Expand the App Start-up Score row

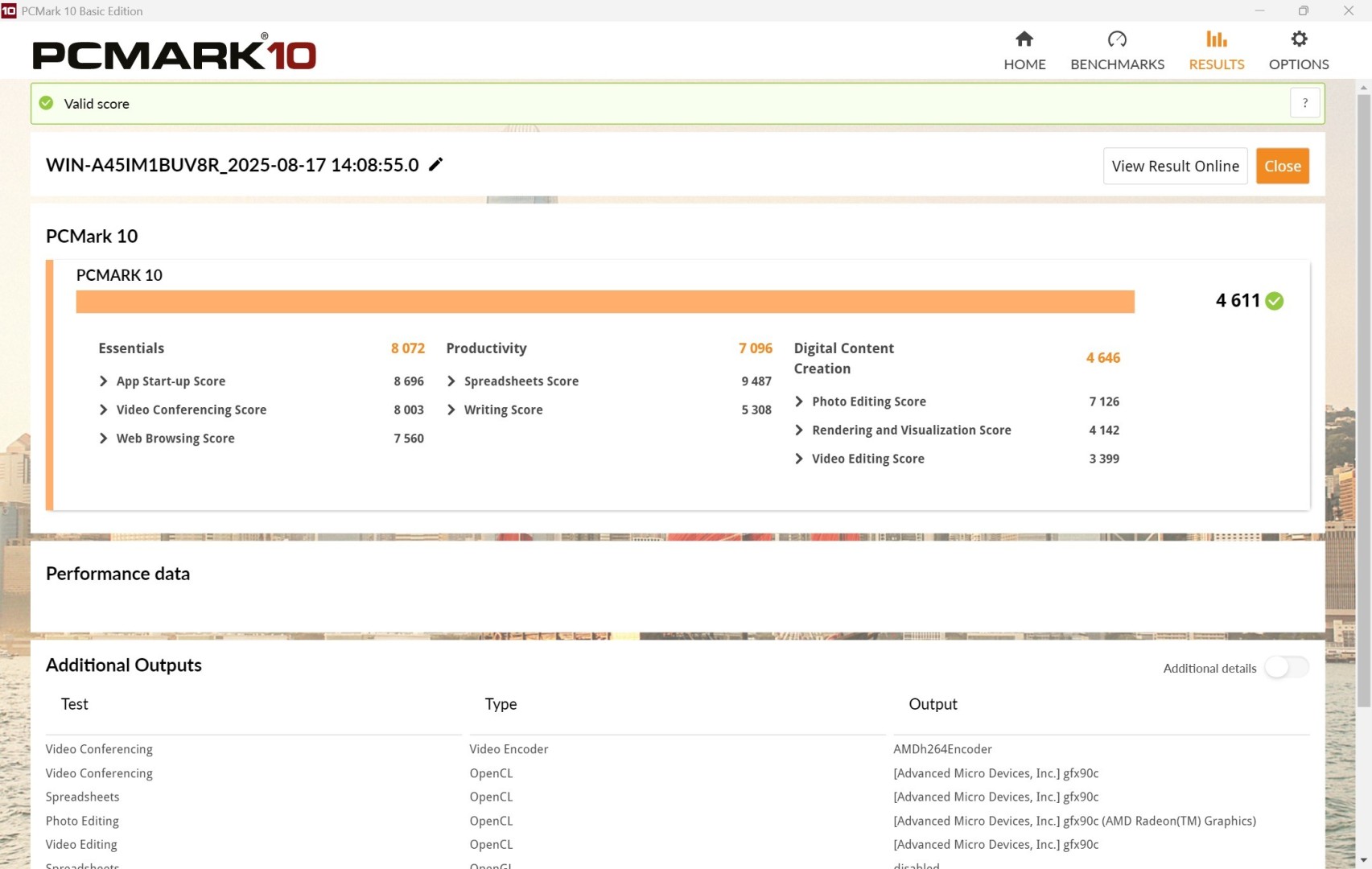103,381
